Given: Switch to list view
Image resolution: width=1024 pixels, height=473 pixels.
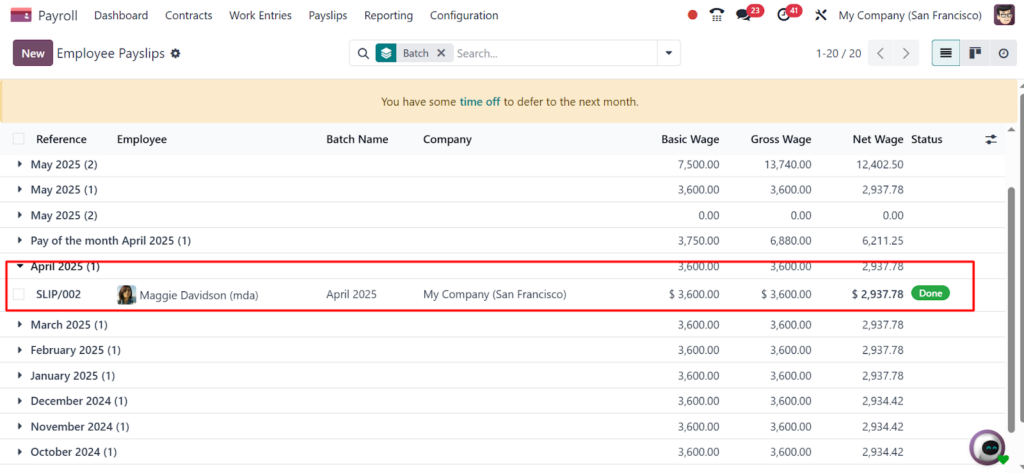Looking at the screenshot, I should 946,53.
